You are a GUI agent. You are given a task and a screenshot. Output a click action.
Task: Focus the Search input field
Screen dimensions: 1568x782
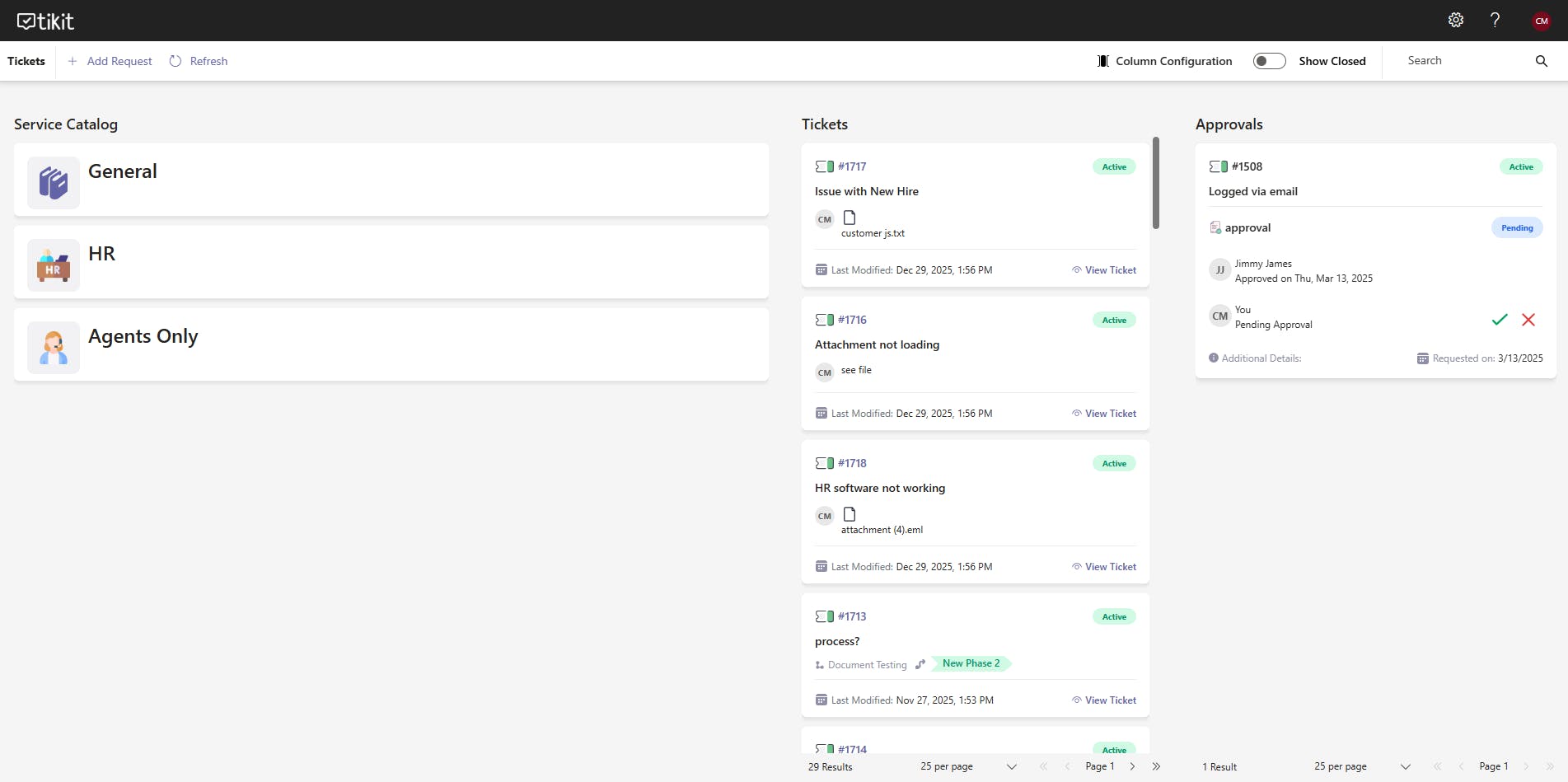[x=1458, y=61]
